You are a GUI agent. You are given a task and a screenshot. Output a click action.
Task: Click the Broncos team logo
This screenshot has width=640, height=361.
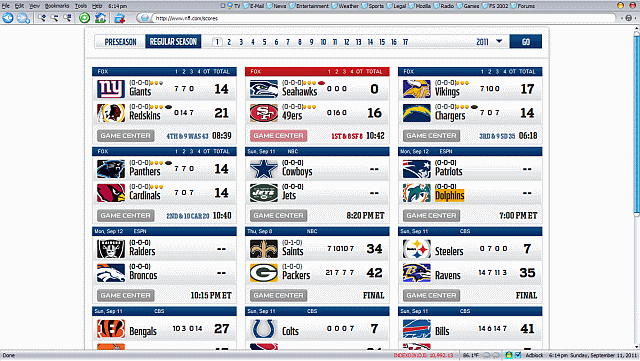(111, 273)
